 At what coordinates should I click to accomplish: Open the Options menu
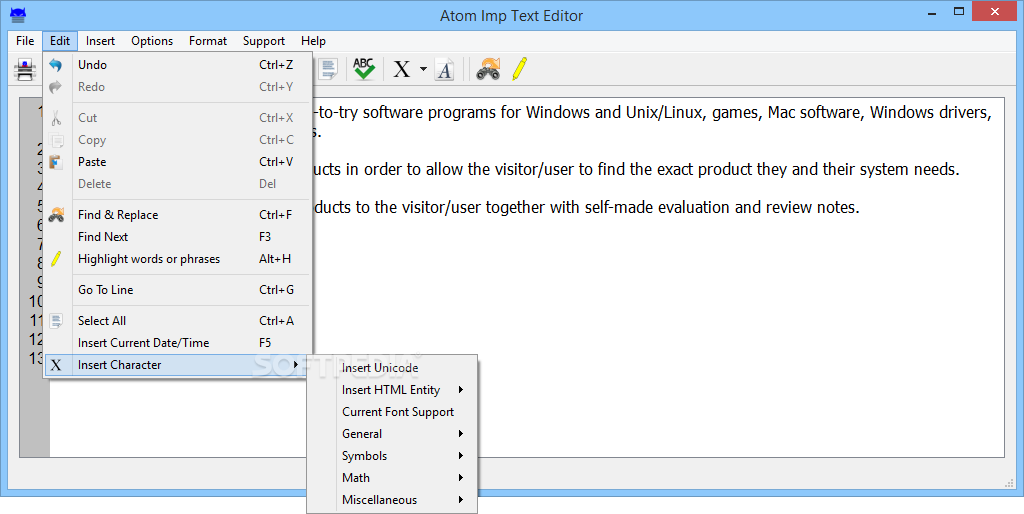[x=152, y=41]
